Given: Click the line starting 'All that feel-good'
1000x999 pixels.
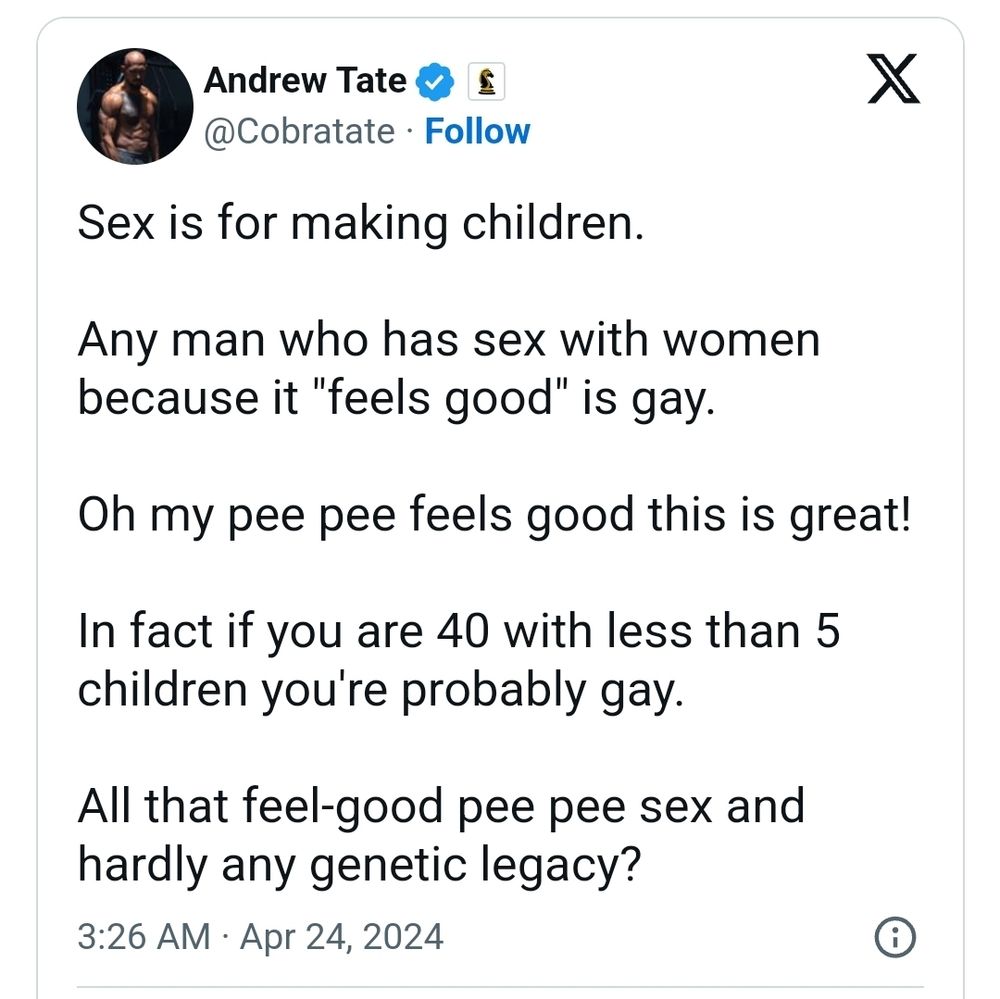Looking at the screenshot, I should pyautogui.click(x=440, y=806).
